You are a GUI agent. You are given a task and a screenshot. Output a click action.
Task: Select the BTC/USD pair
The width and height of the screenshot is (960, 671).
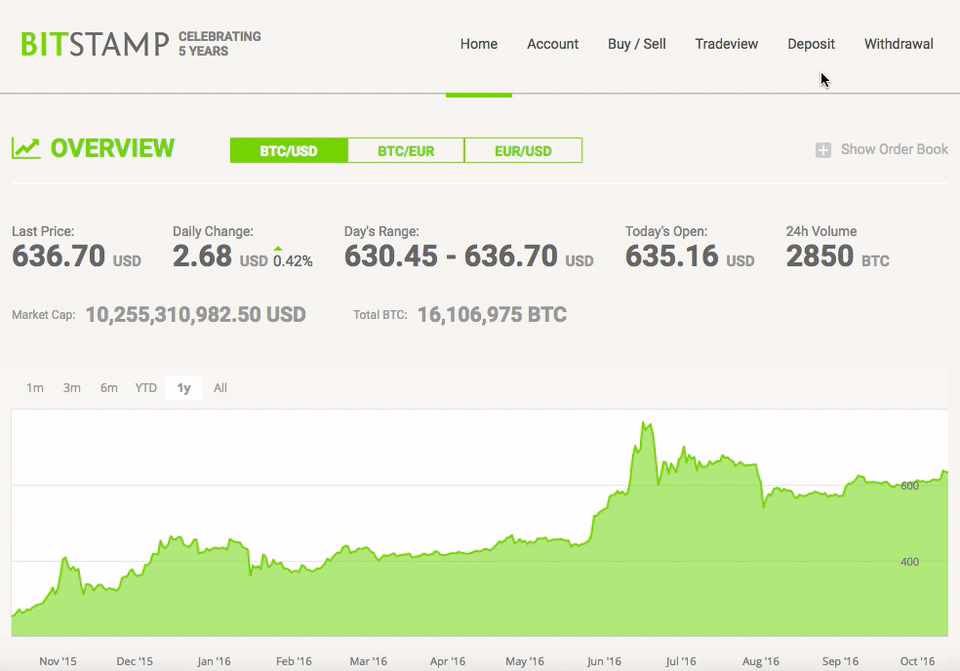tap(288, 151)
